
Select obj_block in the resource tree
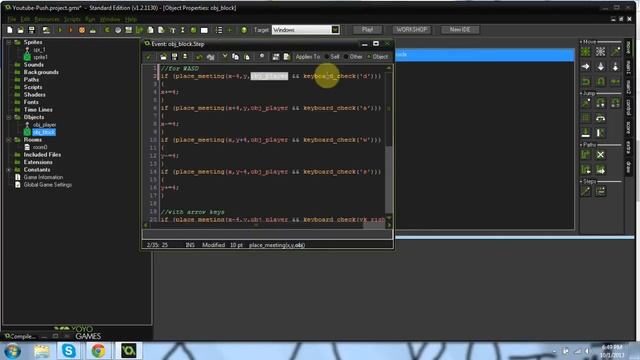pyautogui.click(x=44, y=132)
